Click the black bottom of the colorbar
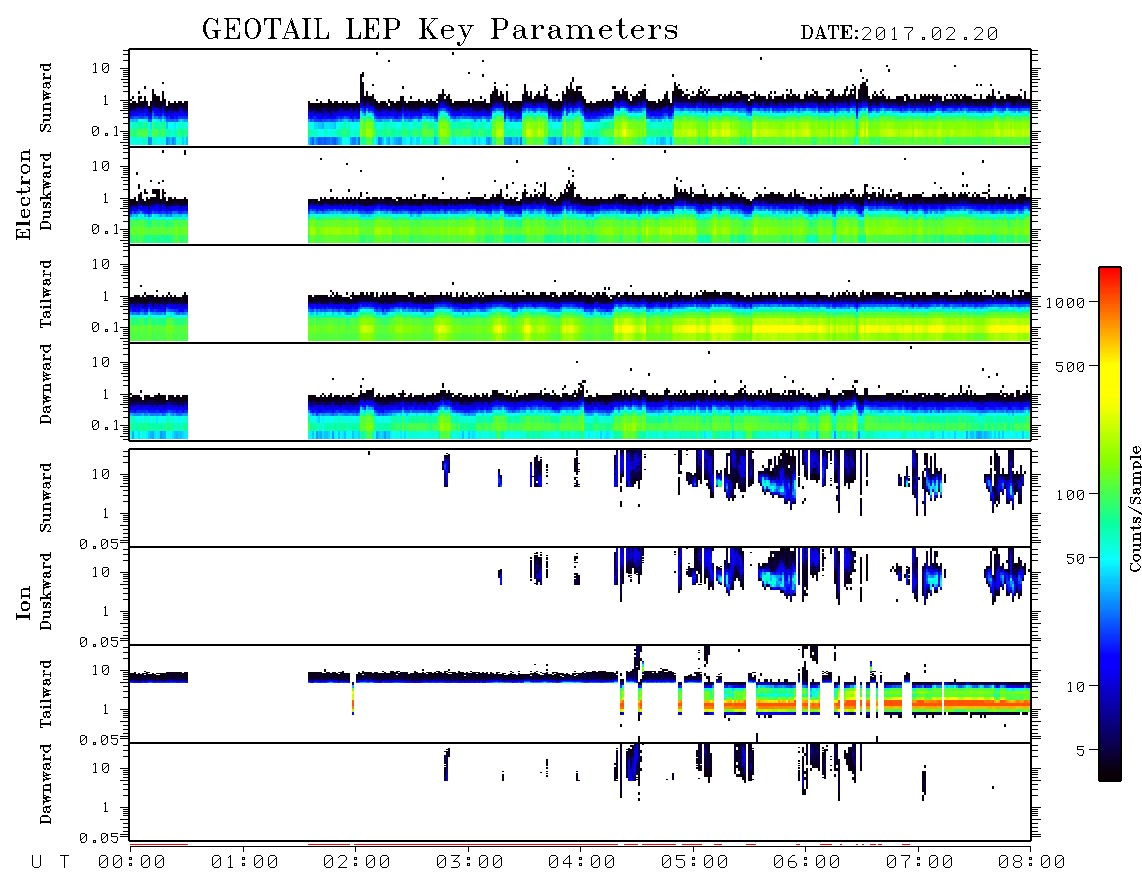 [1110, 772]
